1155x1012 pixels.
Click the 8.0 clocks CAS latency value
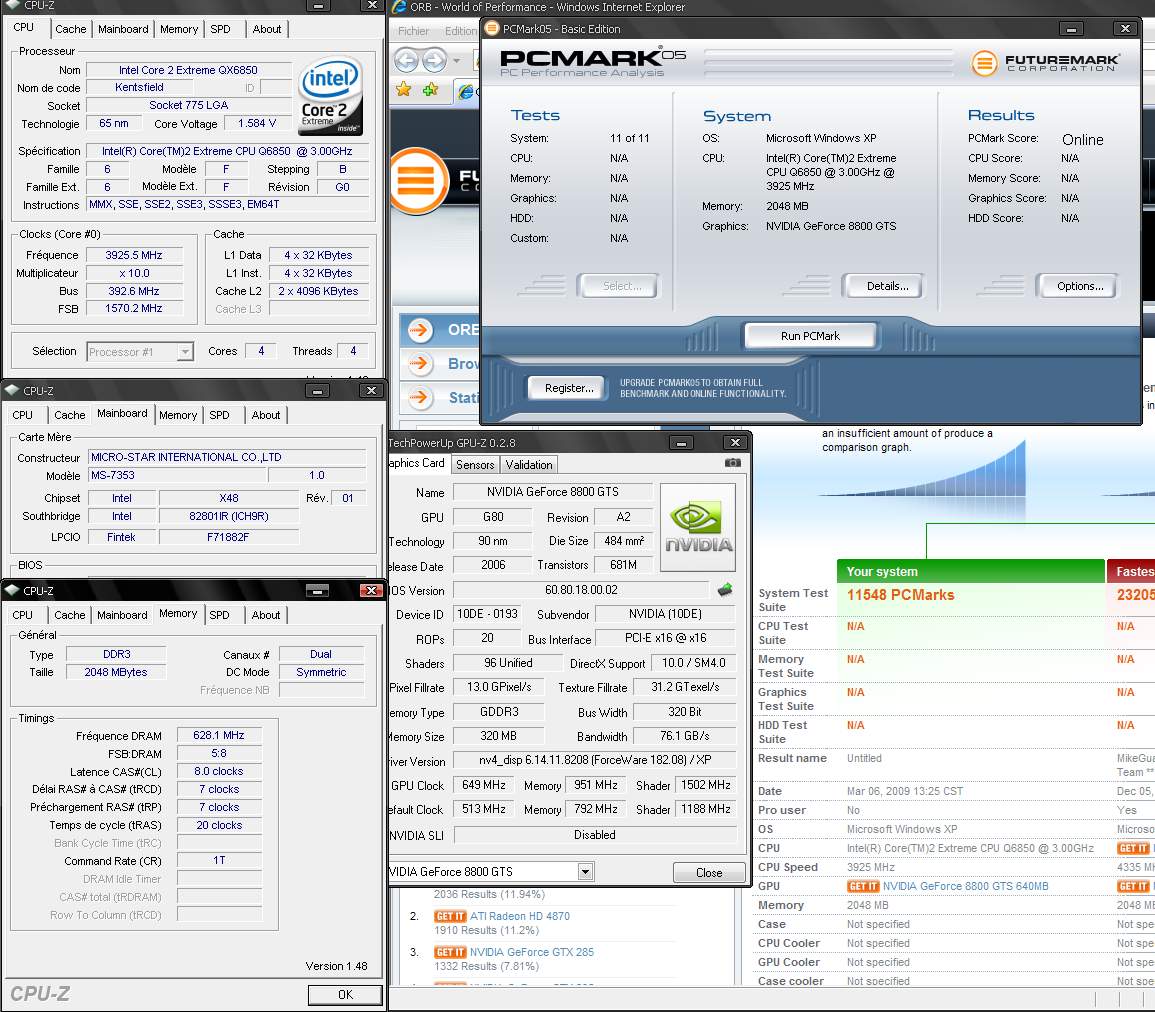[219, 771]
